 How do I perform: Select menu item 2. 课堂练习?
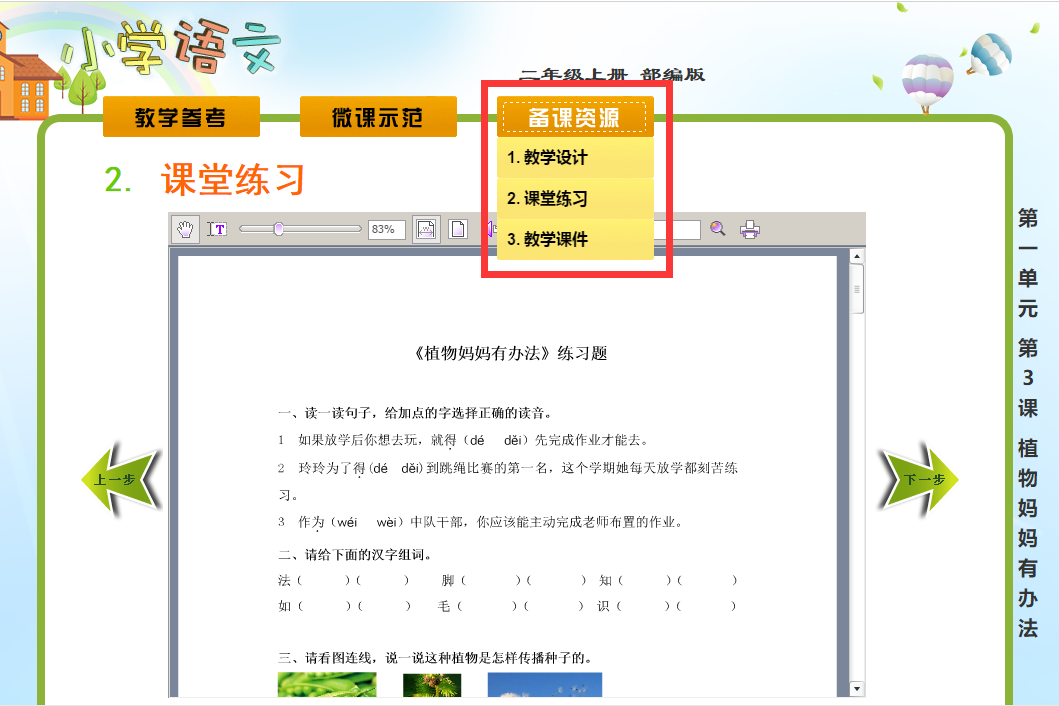pos(575,199)
